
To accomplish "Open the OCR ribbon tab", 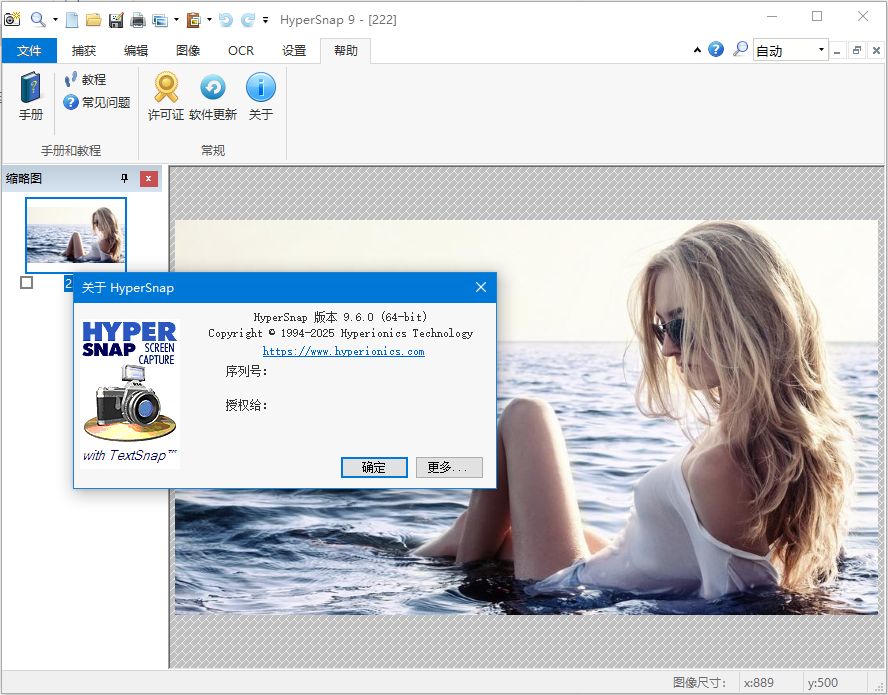I will click(240, 49).
